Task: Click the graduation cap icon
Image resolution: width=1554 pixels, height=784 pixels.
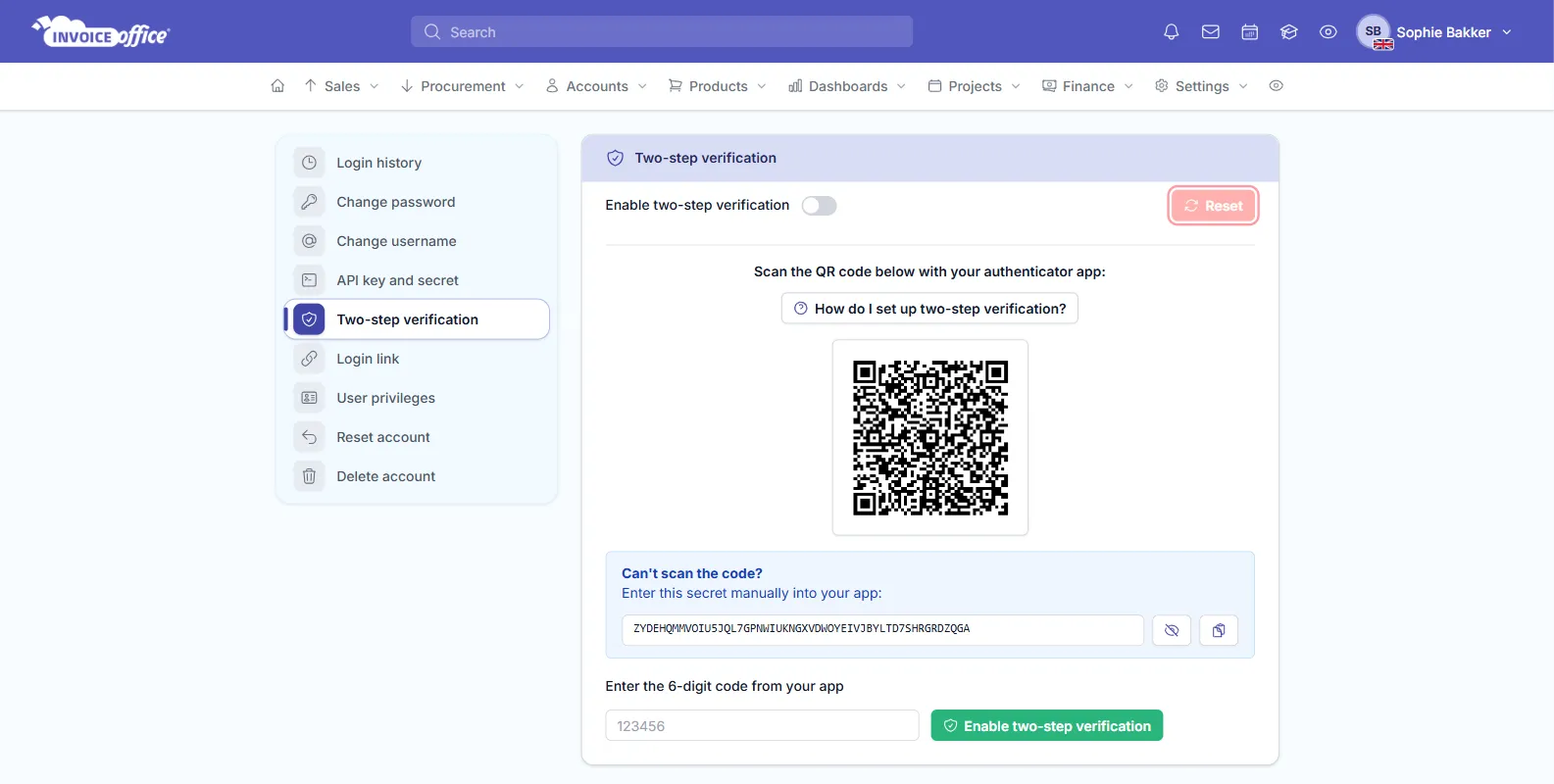Action: click(x=1289, y=32)
